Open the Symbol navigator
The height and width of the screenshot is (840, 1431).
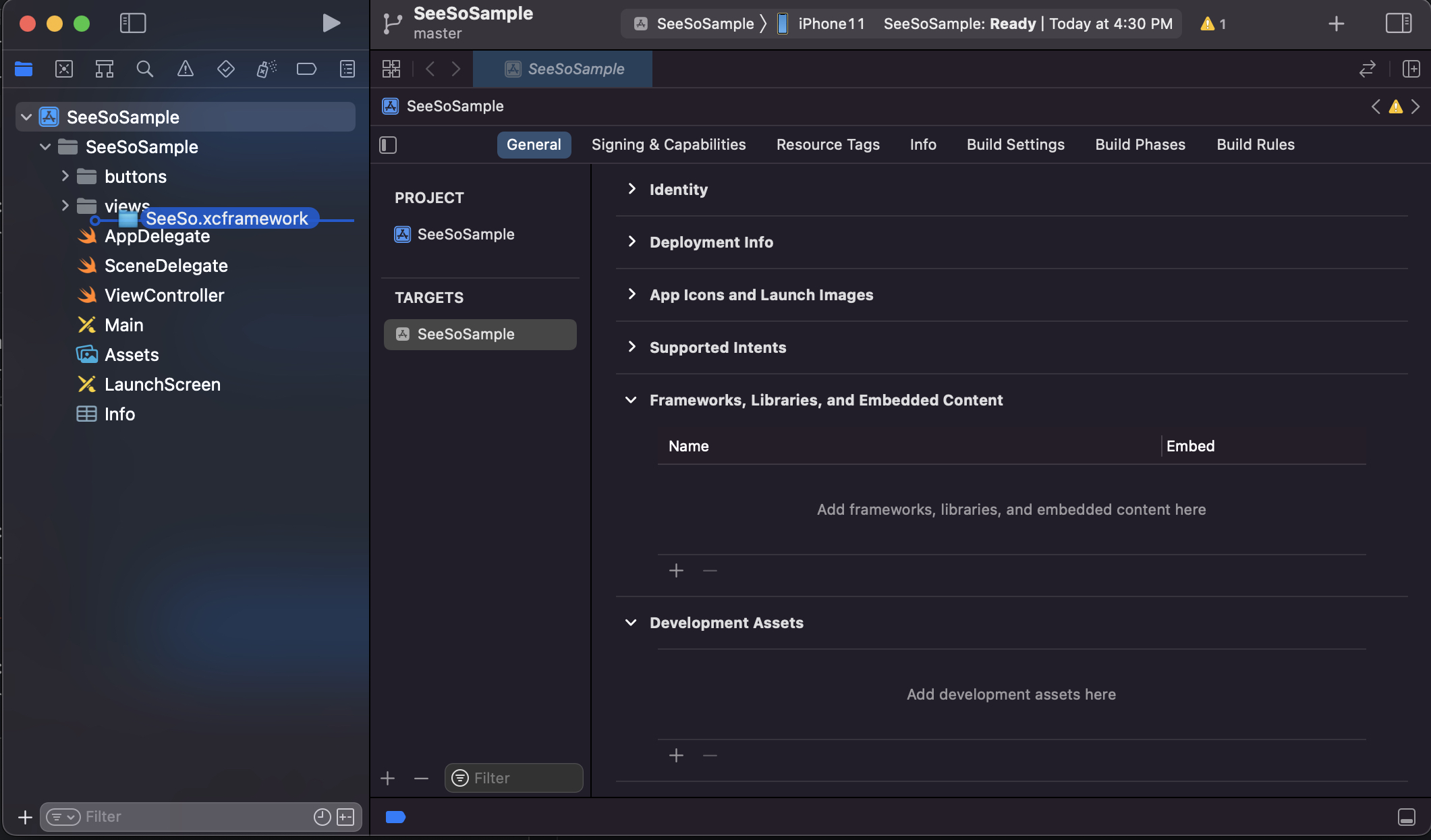click(105, 69)
